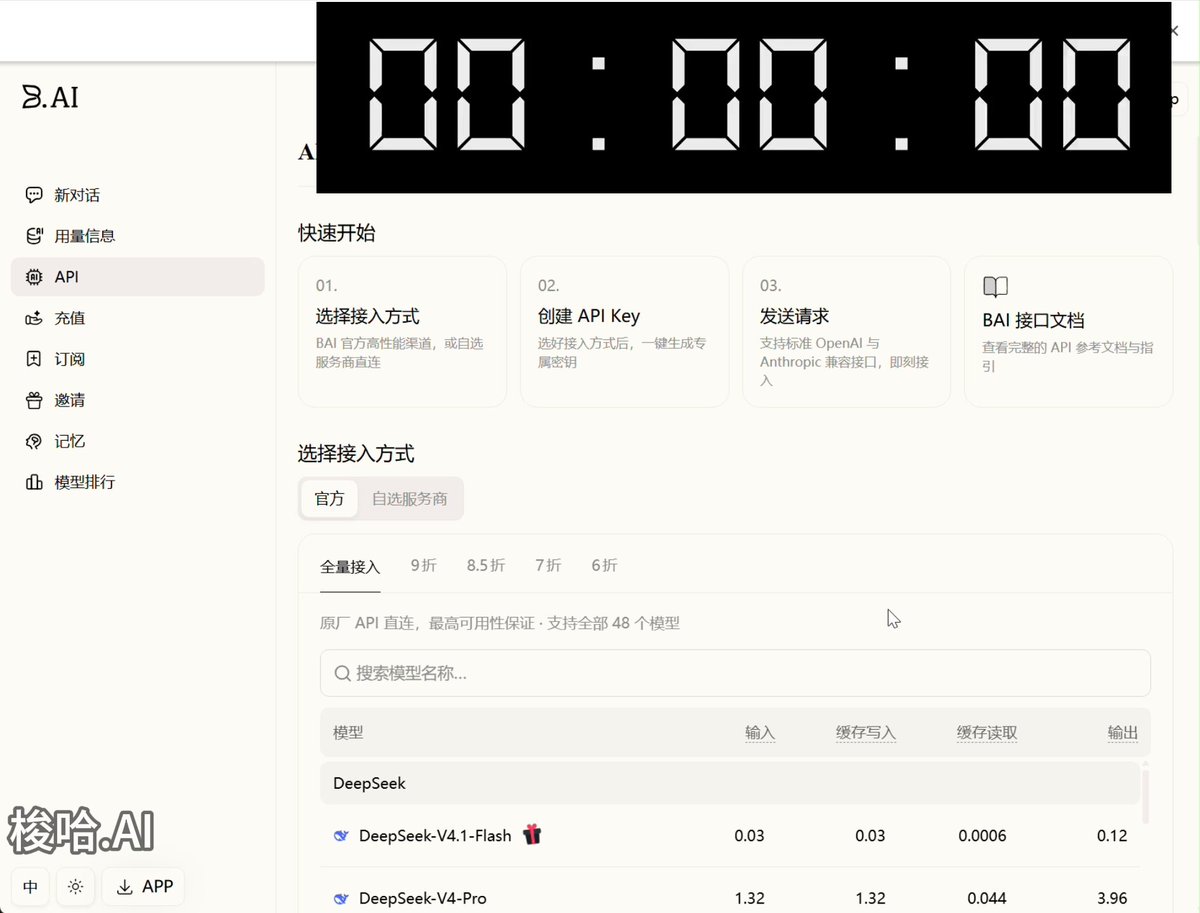Click the DeepSeek-V4.1-Flash whale icon
Screen dimensions: 1200x913
coord(341,836)
